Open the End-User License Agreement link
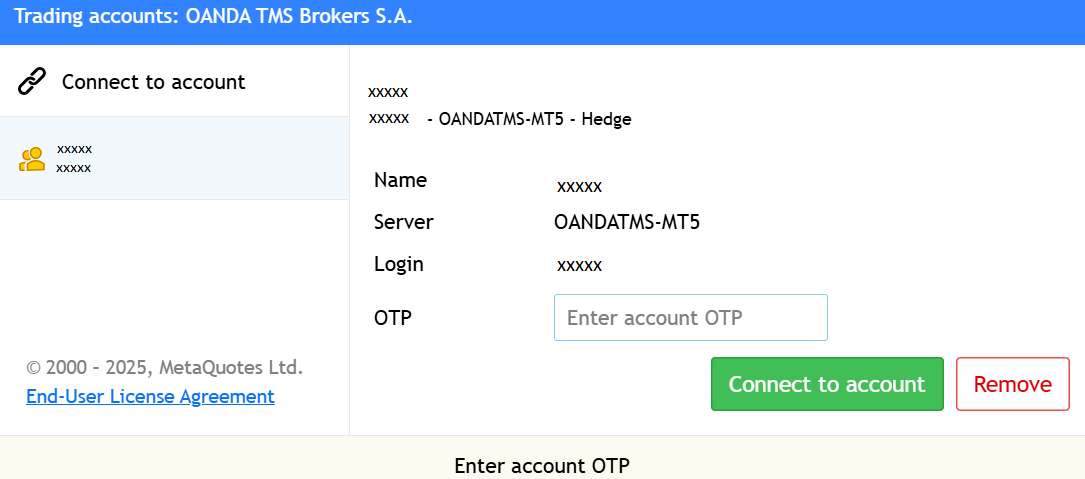The height and width of the screenshot is (479, 1085). pyautogui.click(x=150, y=397)
